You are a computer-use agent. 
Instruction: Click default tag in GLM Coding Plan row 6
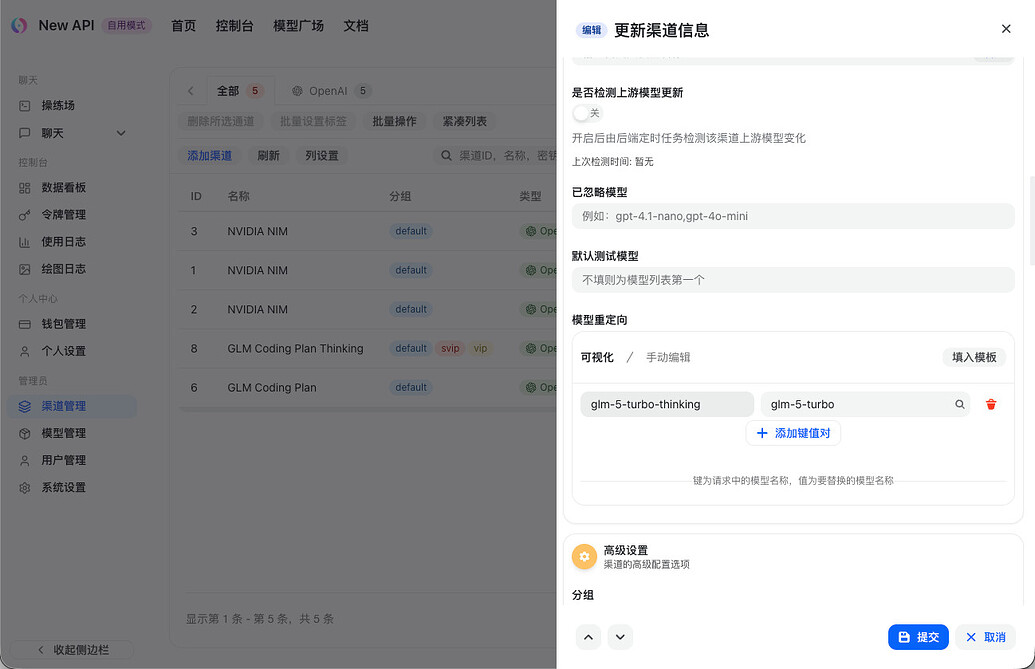tap(411, 388)
